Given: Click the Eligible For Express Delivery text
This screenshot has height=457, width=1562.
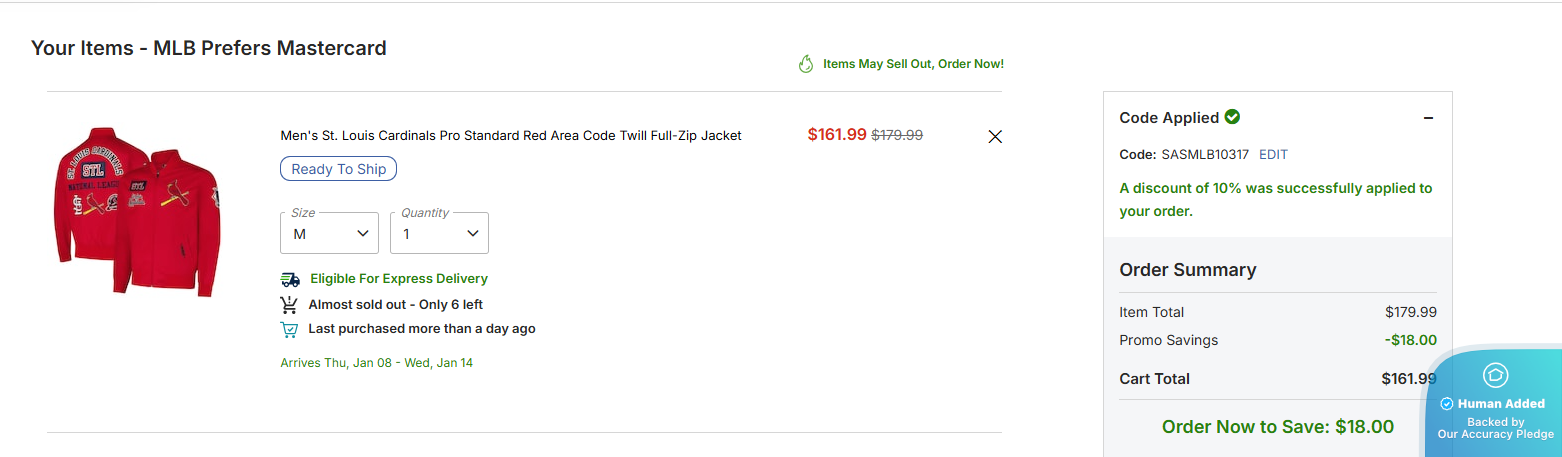Looking at the screenshot, I should pos(399,279).
